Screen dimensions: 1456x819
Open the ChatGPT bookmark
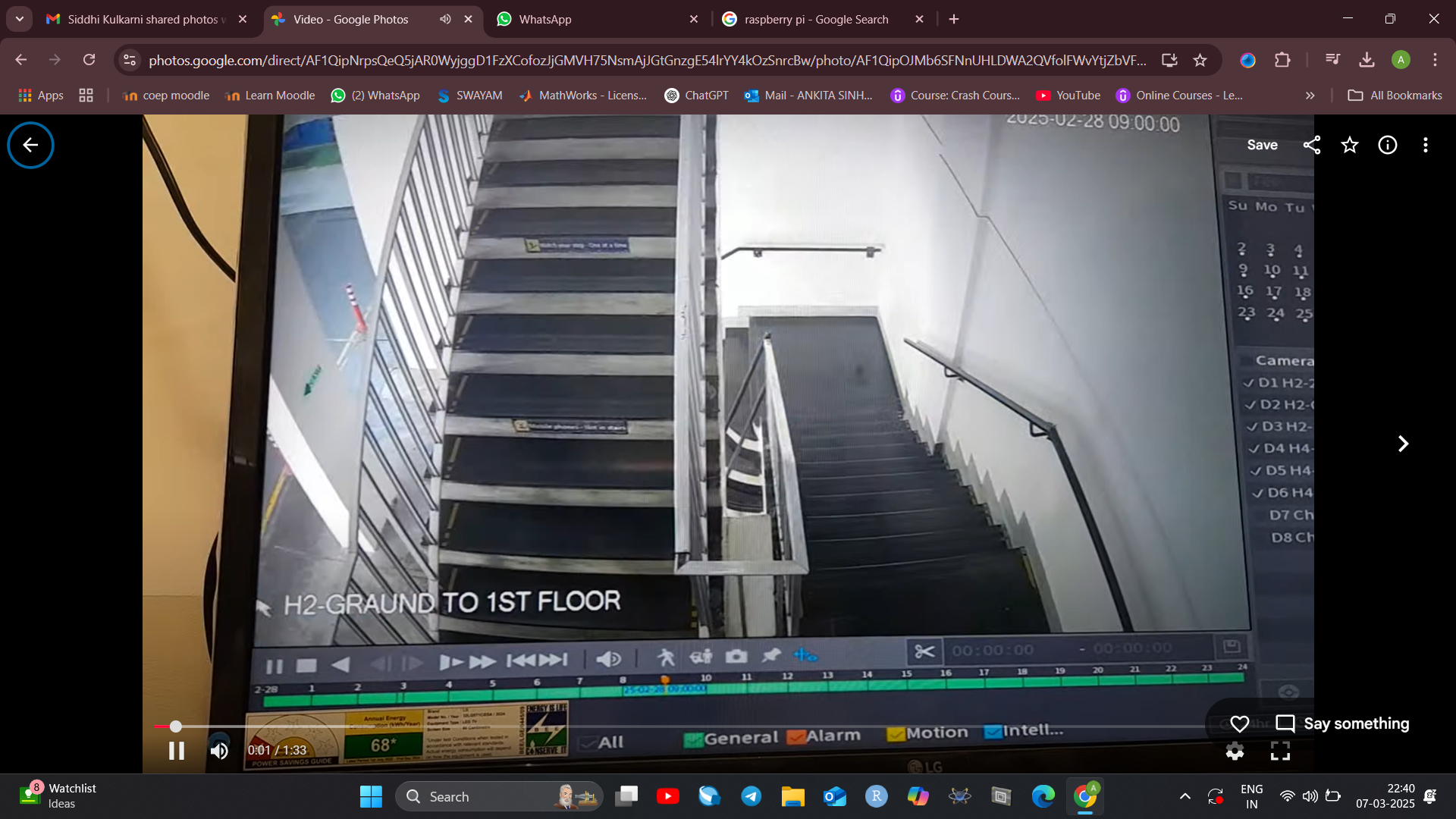[696, 96]
